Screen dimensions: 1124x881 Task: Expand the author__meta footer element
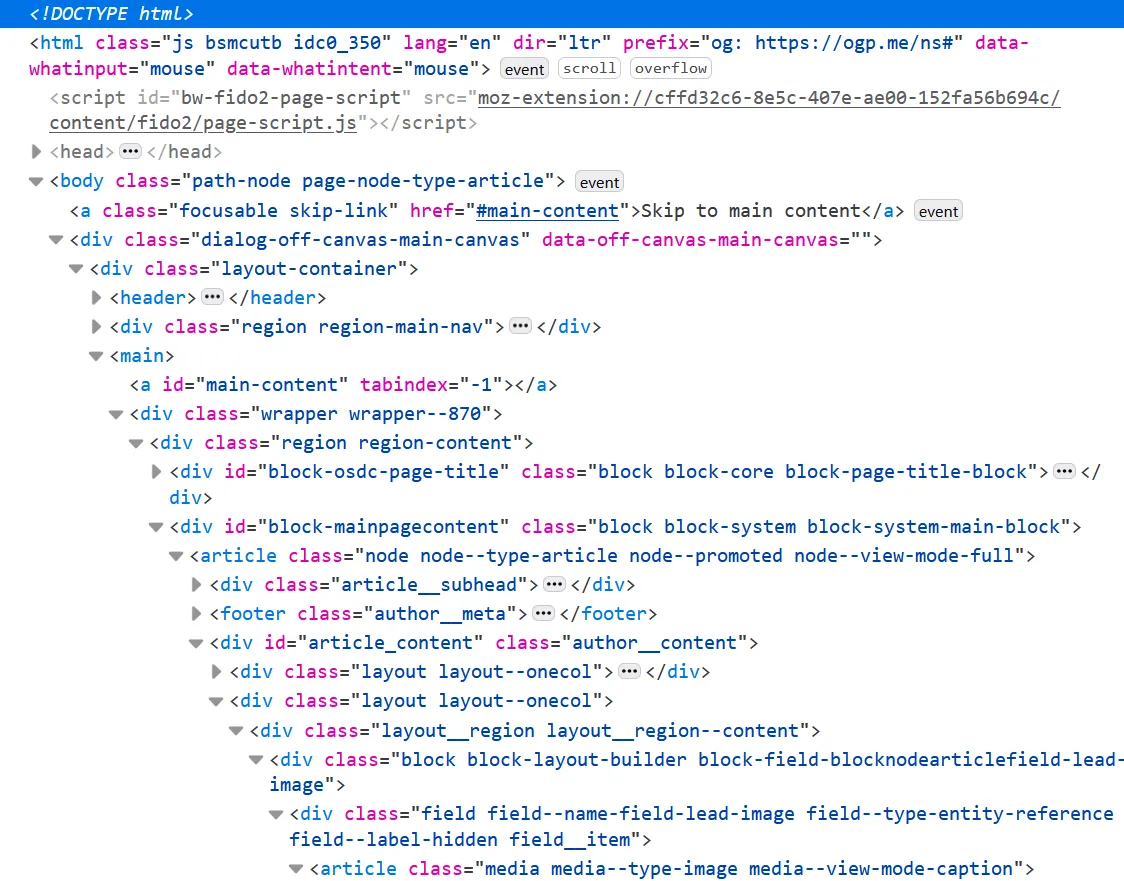(x=196, y=614)
